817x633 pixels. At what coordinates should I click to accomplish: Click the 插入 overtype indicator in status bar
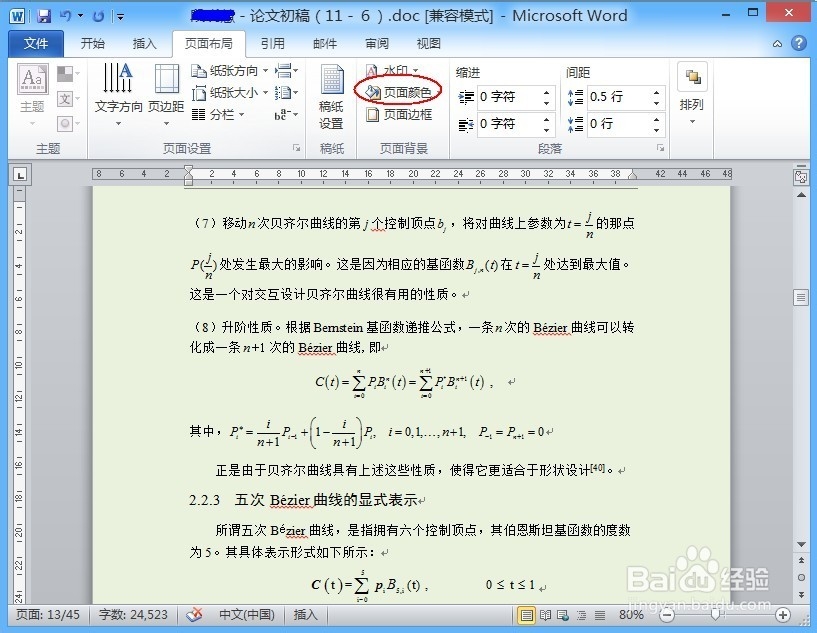304,614
